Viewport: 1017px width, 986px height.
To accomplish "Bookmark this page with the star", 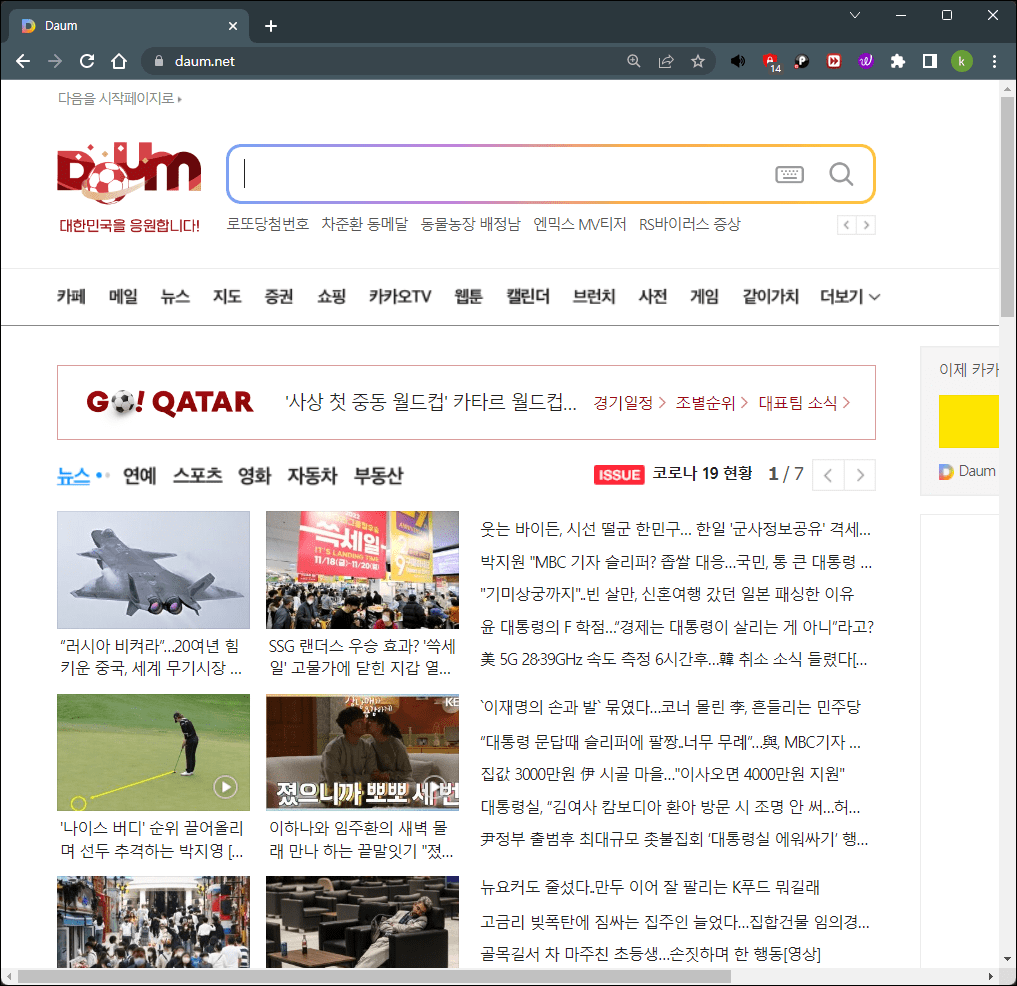I will (697, 61).
